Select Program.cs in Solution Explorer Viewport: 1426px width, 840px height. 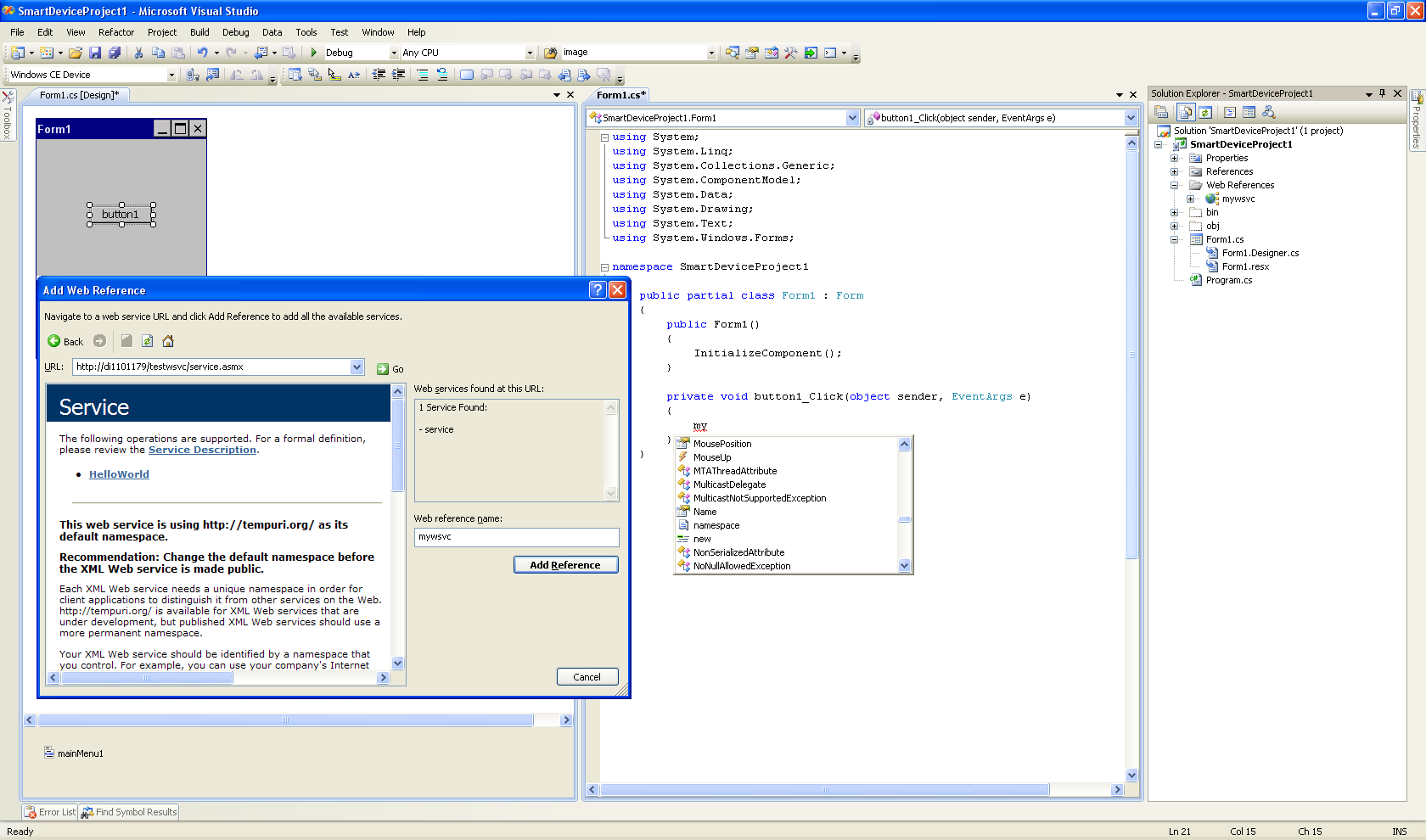click(1228, 280)
